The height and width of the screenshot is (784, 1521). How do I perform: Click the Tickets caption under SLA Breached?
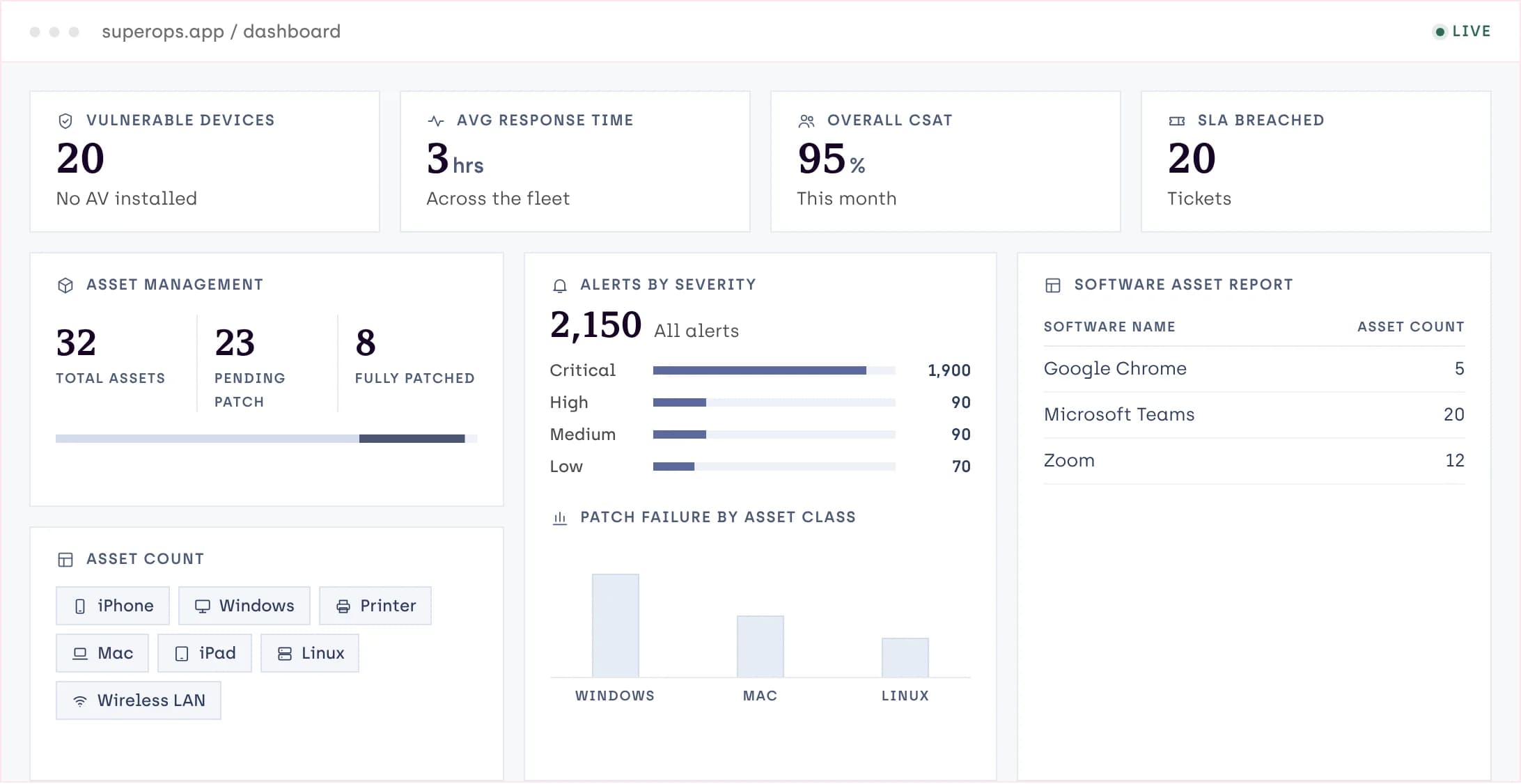point(1199,198)
